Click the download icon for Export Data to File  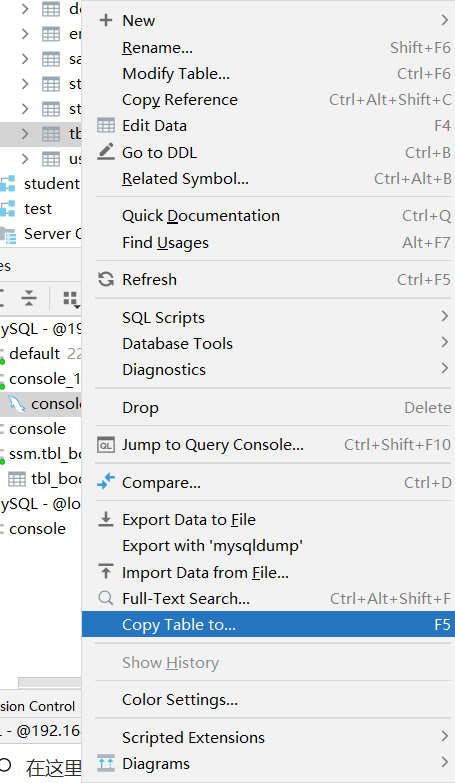(x=106, y=519)
